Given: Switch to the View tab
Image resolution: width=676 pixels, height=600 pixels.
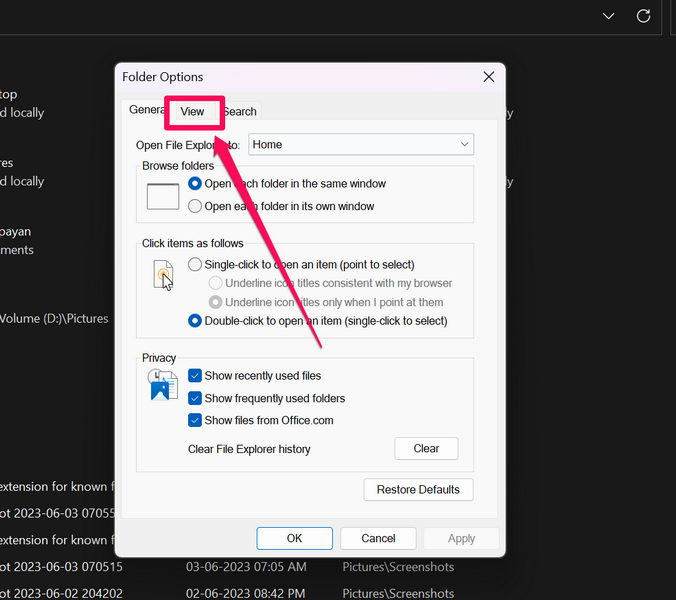Looking at the screenshot, I should [x=192, y=112].
